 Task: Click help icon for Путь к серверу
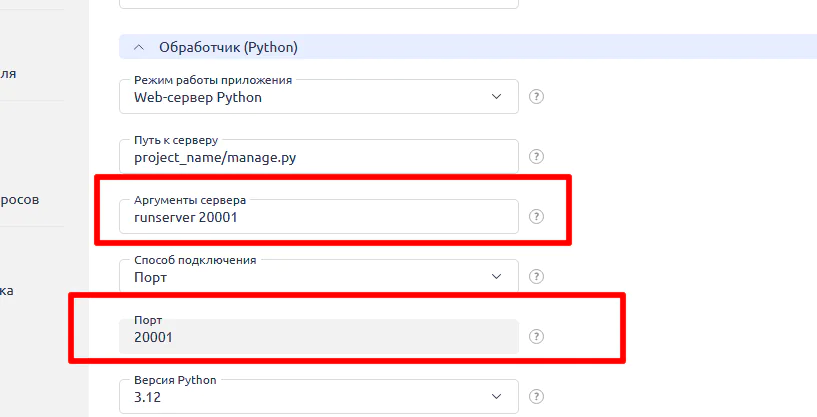(536, 156)
